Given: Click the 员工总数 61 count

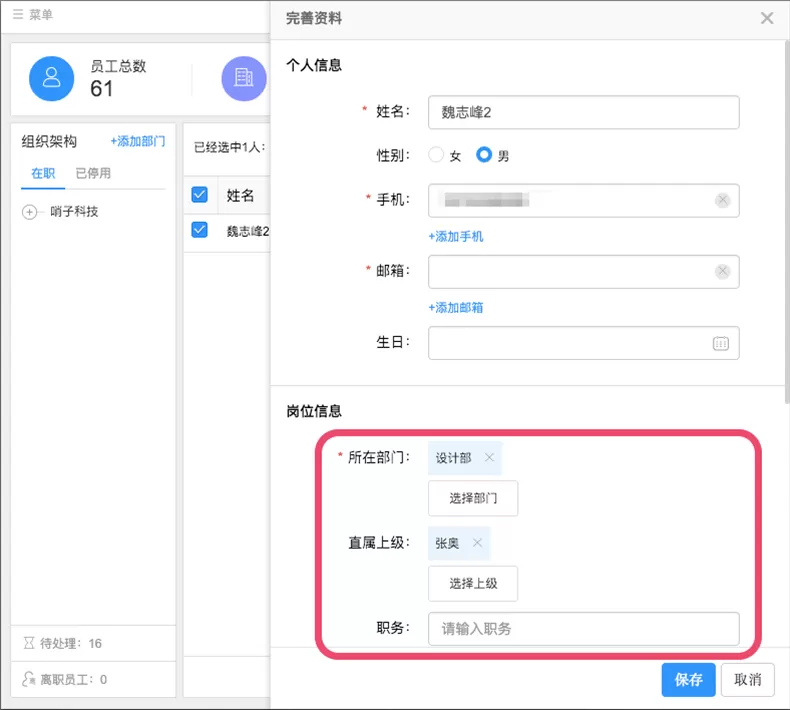Looking at the screenshot, I should point(102,89).
